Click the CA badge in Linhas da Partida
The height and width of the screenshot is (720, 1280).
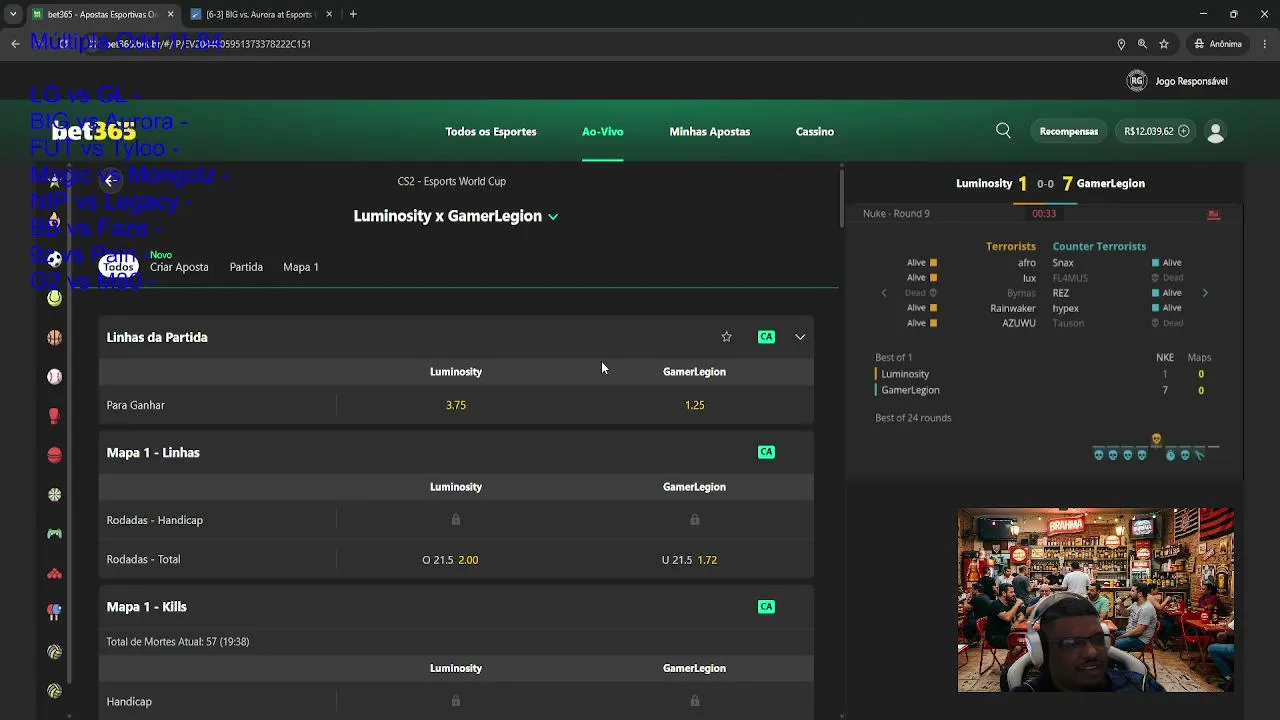coord(766,337)
